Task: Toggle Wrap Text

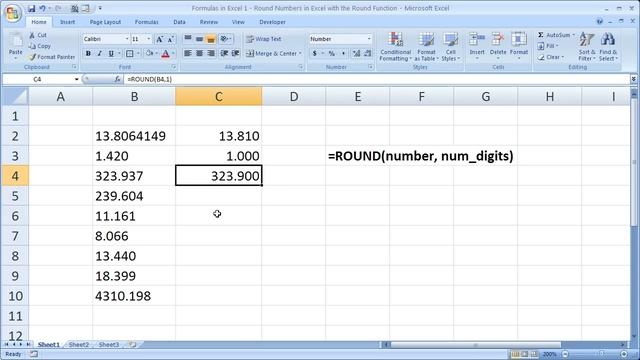Action: [264, 39]
